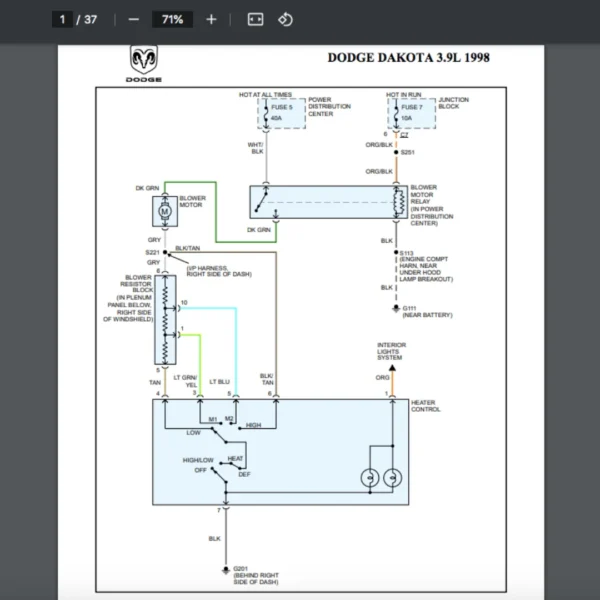Click the 'FUSE 5' label
The height and width of the screenshot is (600, 600).
[282, 107]
